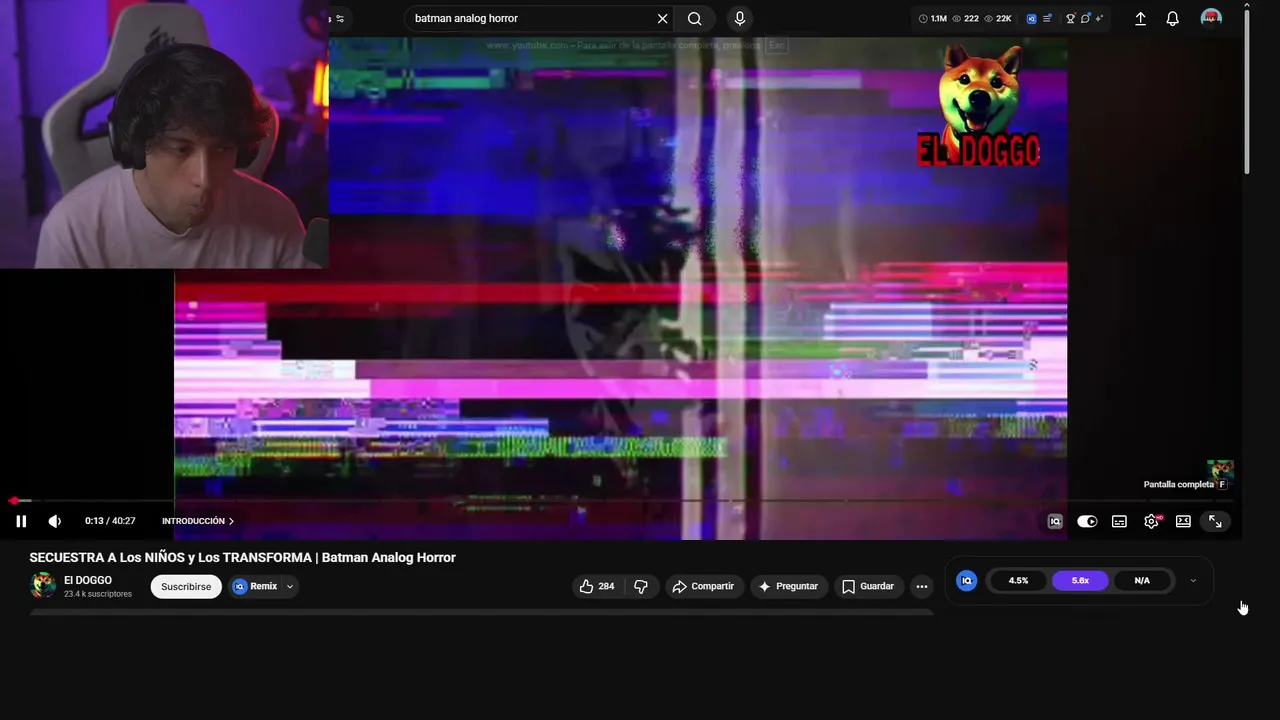Viewport: 1280px width, 720px height.
Task: Expand the Remix dropdown arrow
Action: pyautogui.click(x=290, y=586)
